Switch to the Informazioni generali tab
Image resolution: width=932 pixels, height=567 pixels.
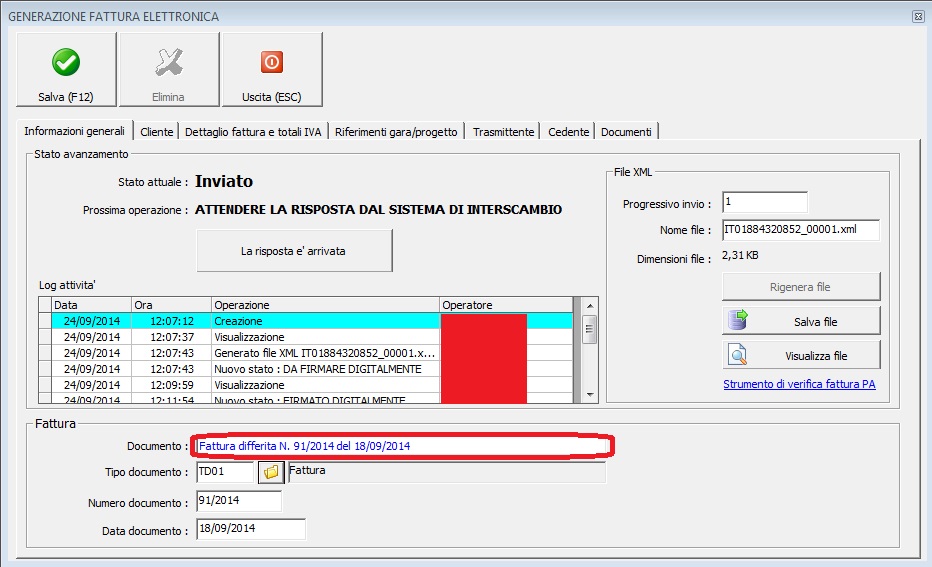coord(74,131)
